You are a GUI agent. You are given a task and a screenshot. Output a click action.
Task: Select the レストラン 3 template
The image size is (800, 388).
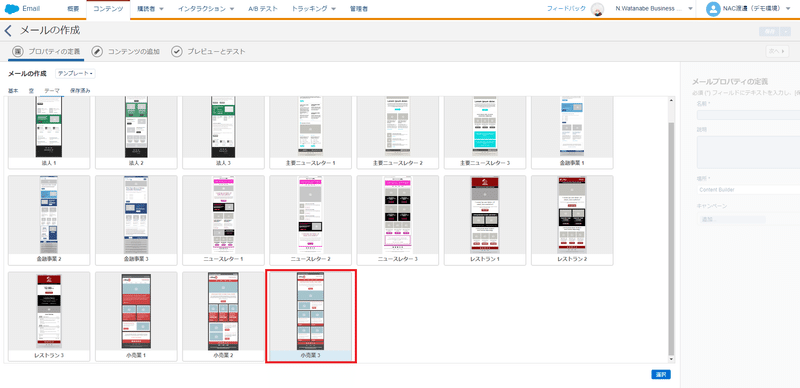(x=49, y=317)
